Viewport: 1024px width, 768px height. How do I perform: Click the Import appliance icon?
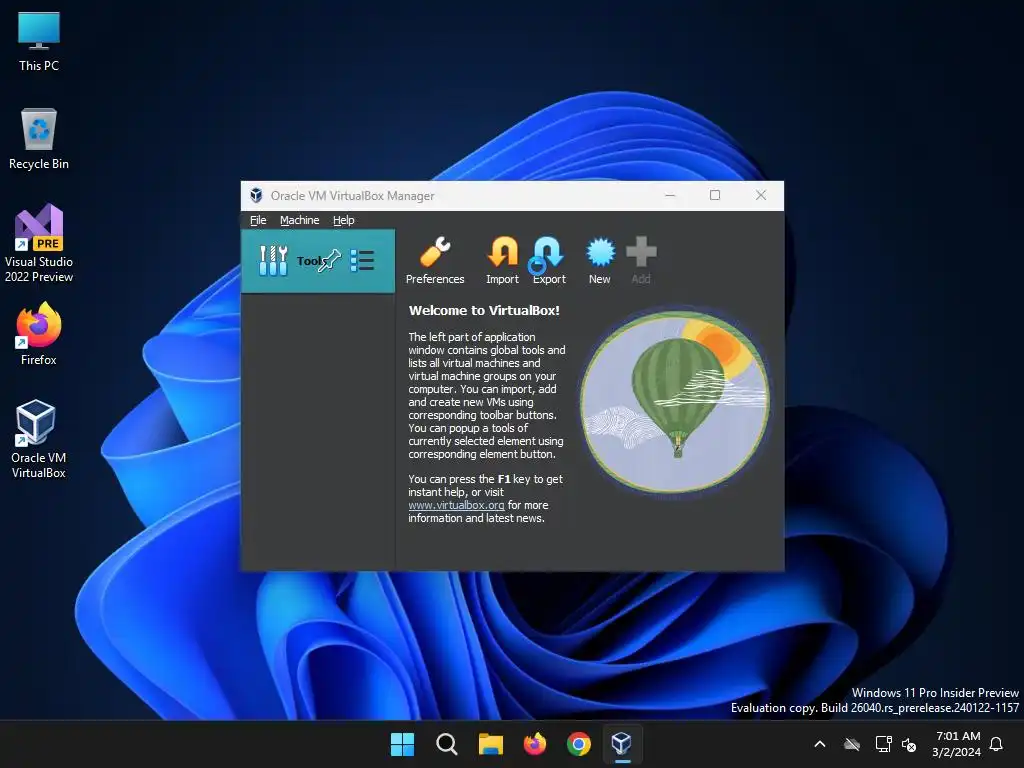[x=502, y=261]
